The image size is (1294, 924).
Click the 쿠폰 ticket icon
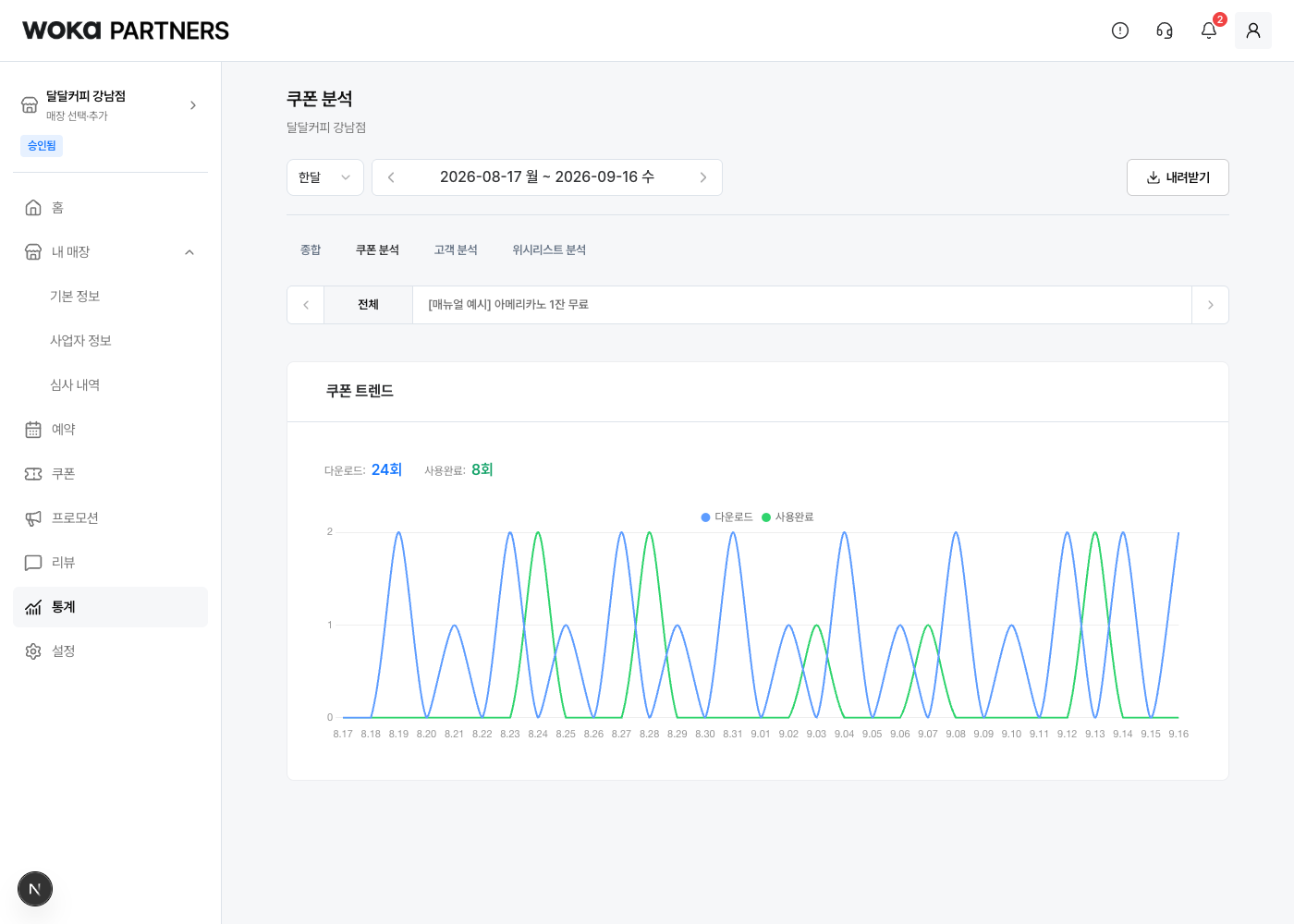33,474
